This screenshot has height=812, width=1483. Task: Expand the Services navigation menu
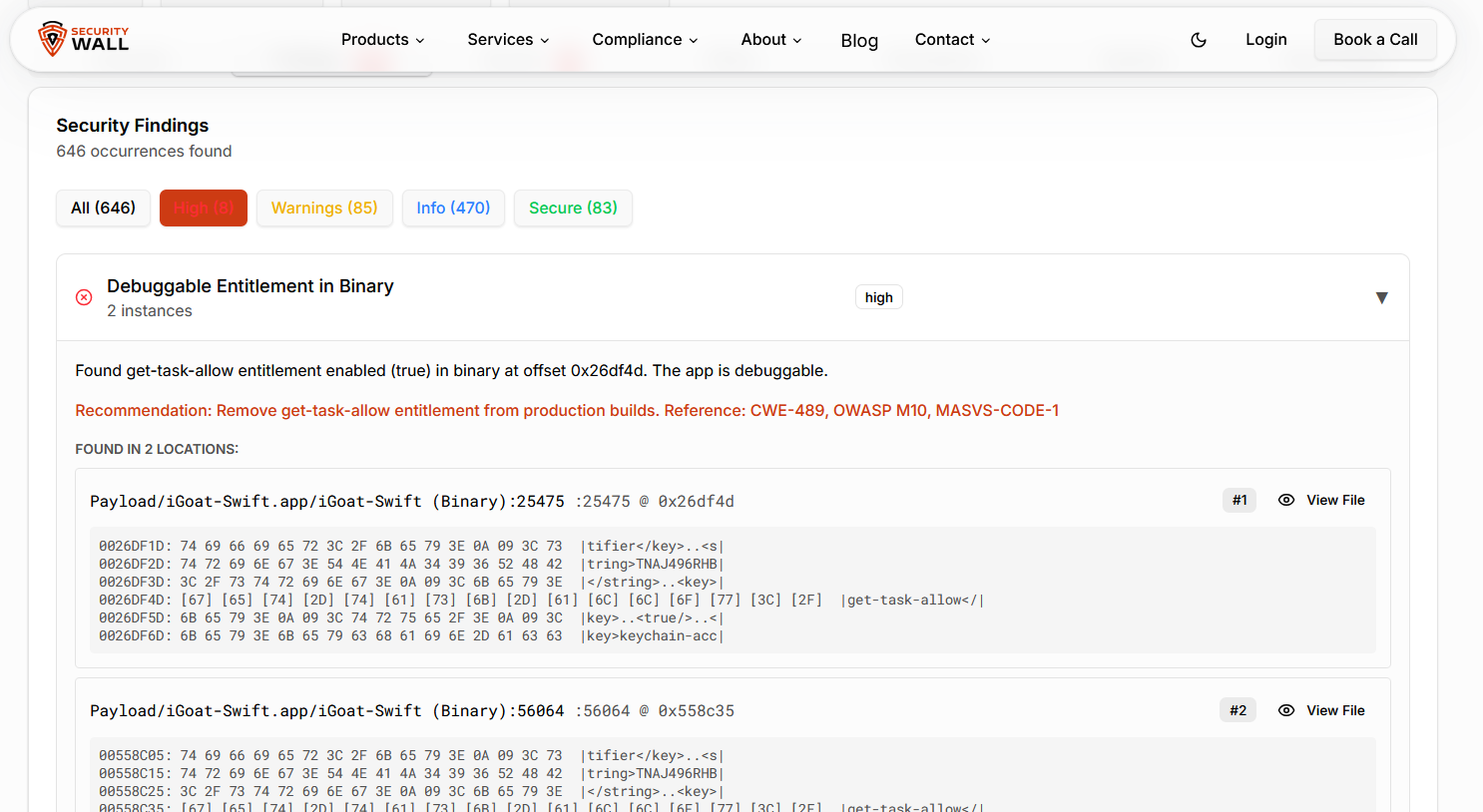[x=508, y=40]
